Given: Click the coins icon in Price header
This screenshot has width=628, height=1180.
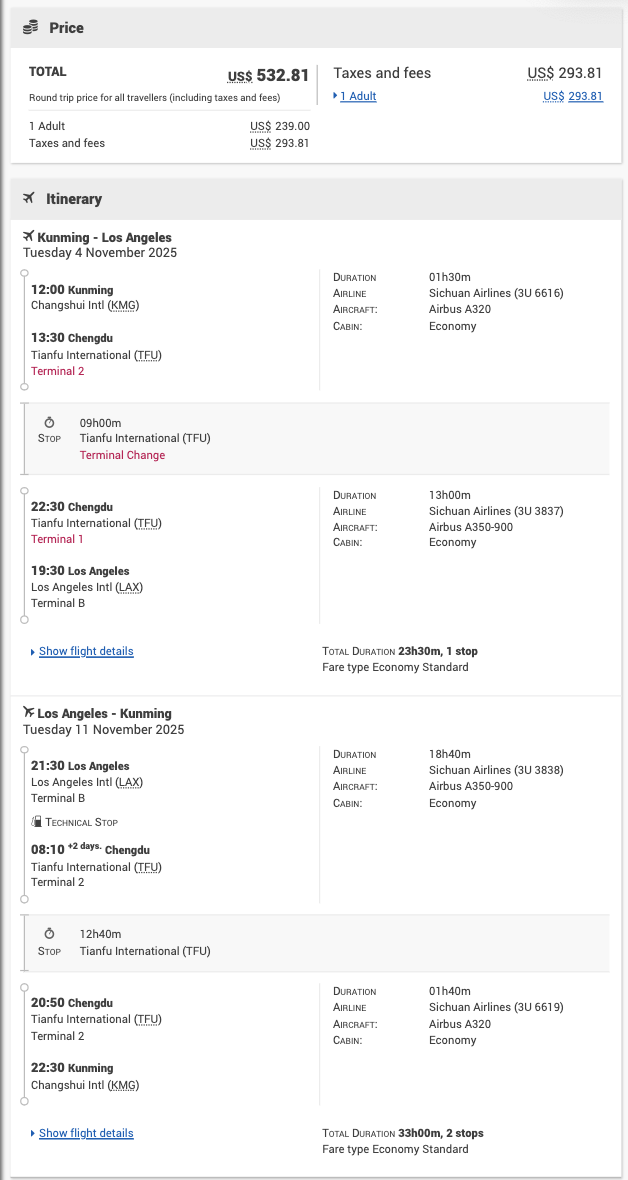Looking at the screenshot, I should pos(31,28).
